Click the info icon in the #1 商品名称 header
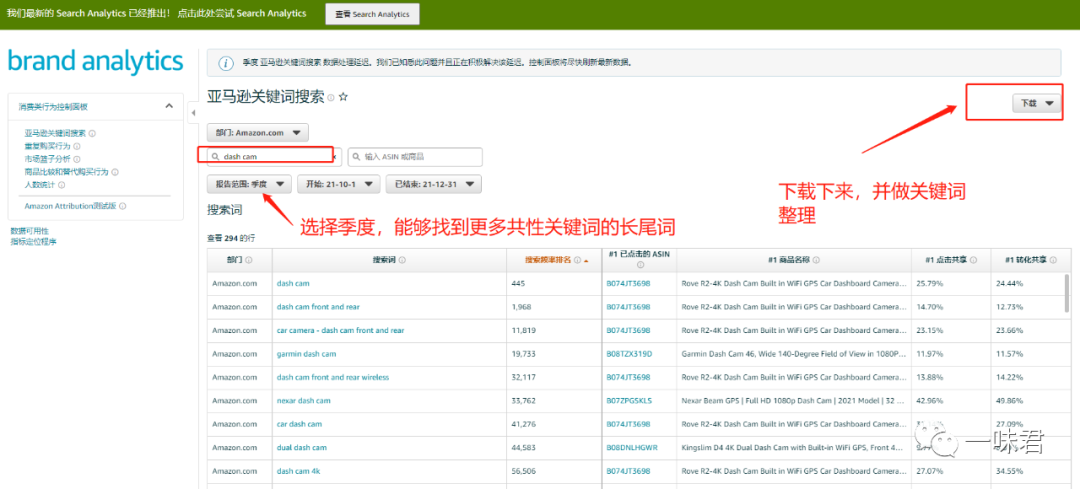Screen dimensions: 1080x489 816,260
